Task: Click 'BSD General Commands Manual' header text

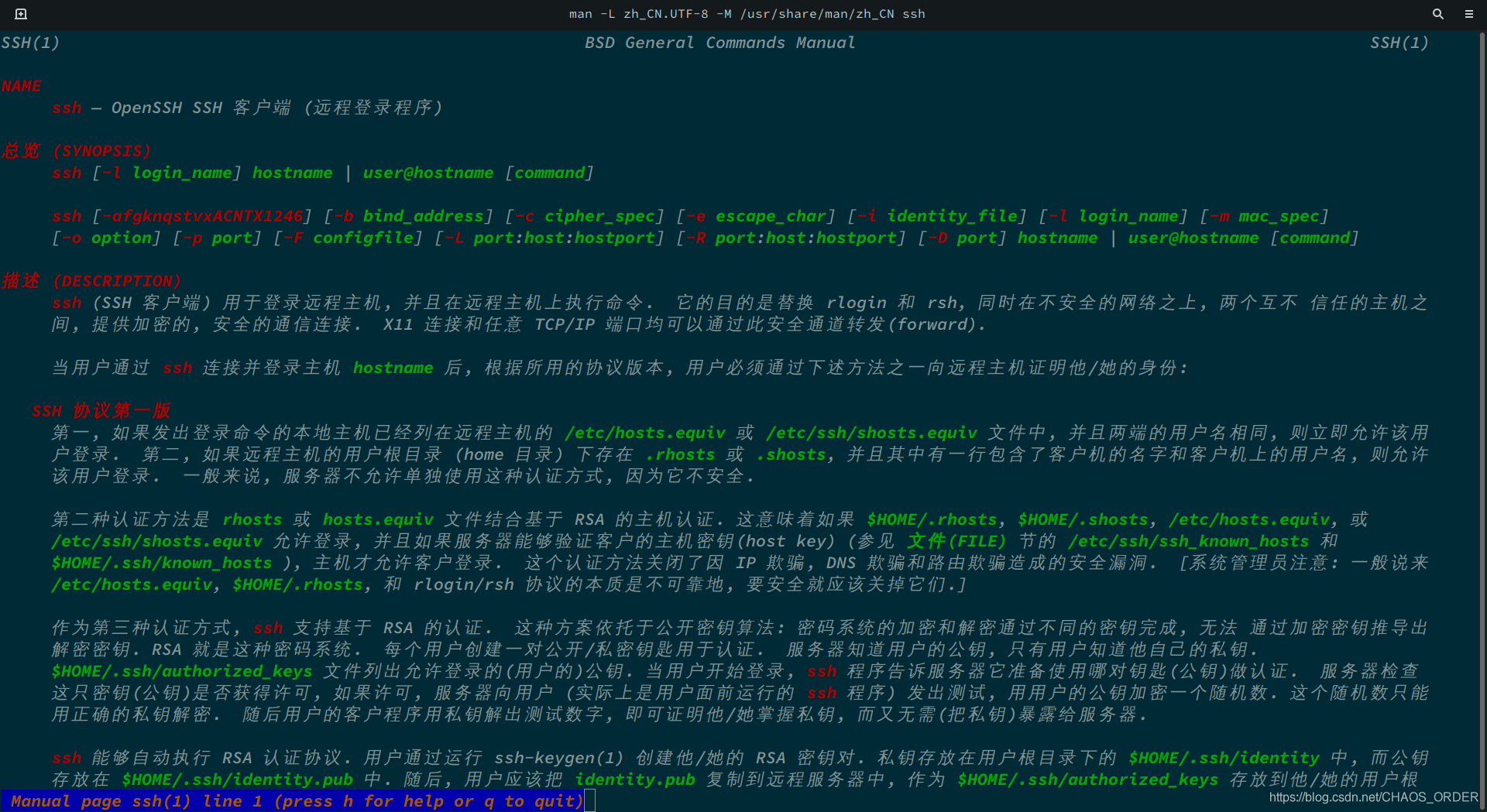Action: tap(719, 43)
